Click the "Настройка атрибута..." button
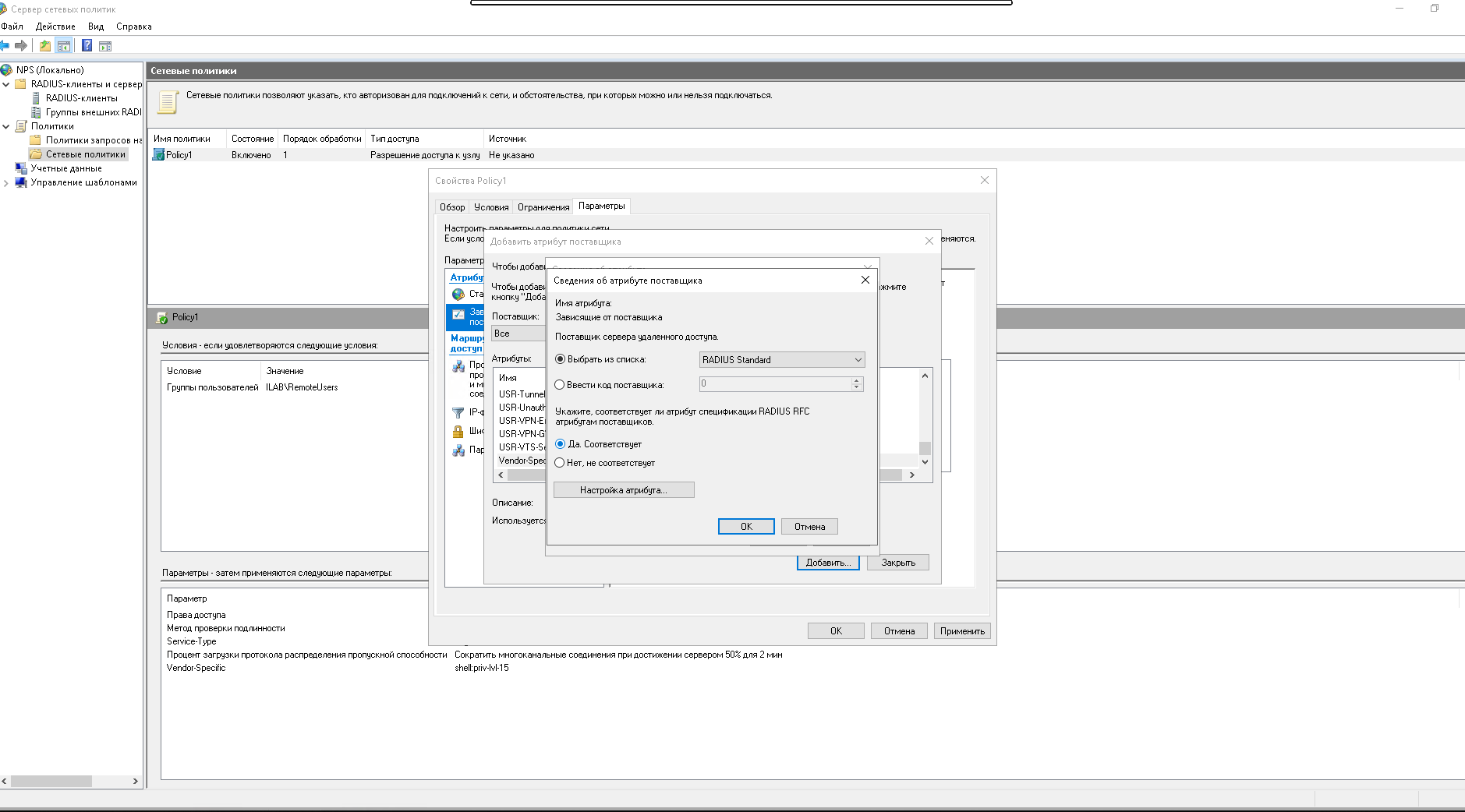This screenshot has width=1465, height=812. coord(624,490)
